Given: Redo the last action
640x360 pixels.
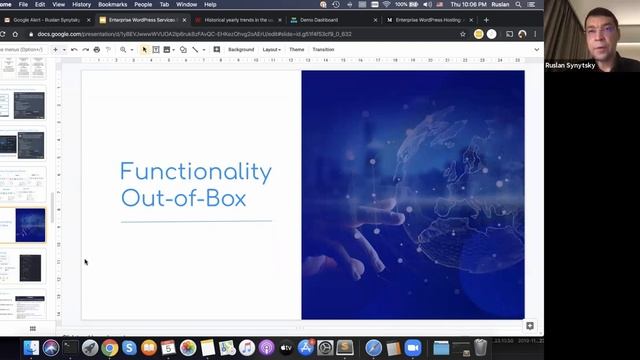Looking at the screenshot, I should point(85,49).
